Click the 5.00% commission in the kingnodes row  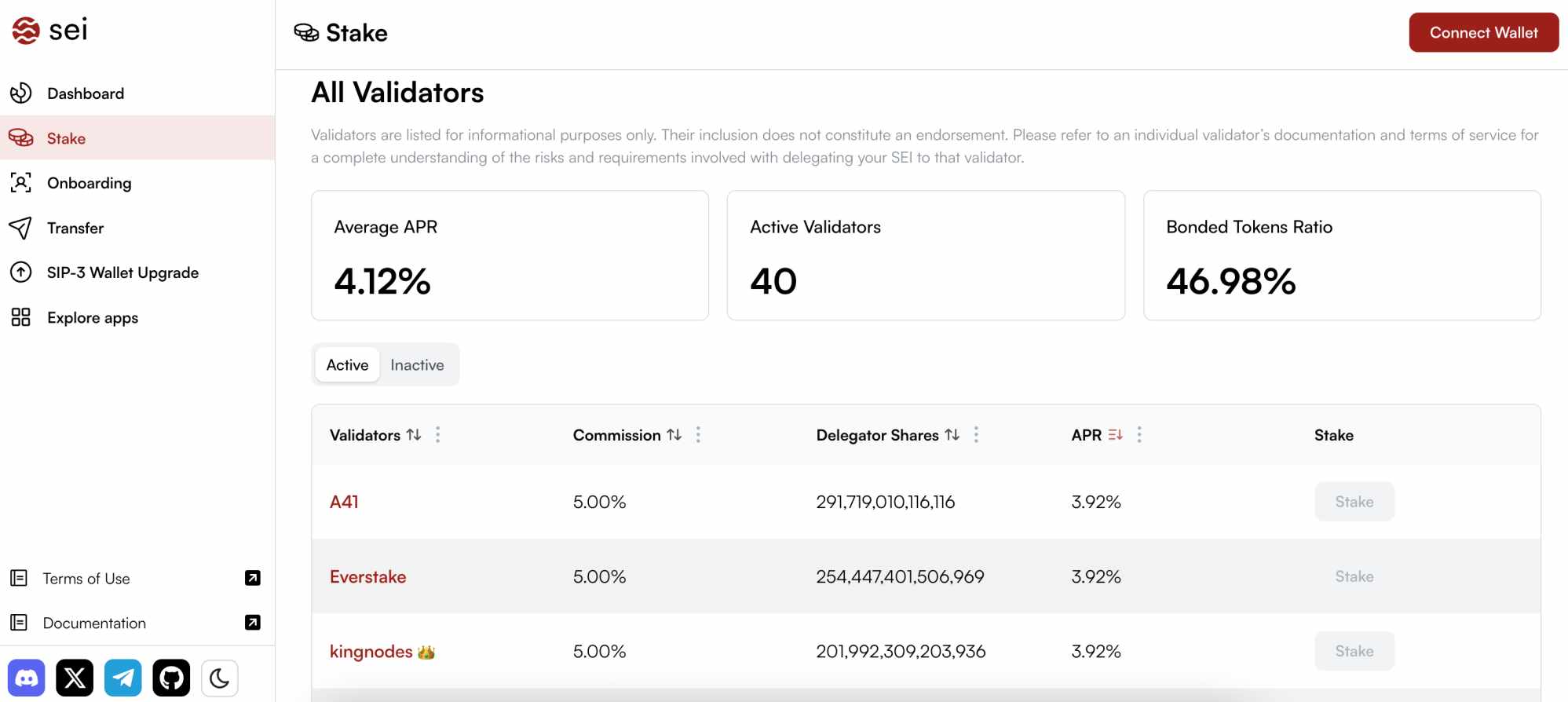click(600, 651)
